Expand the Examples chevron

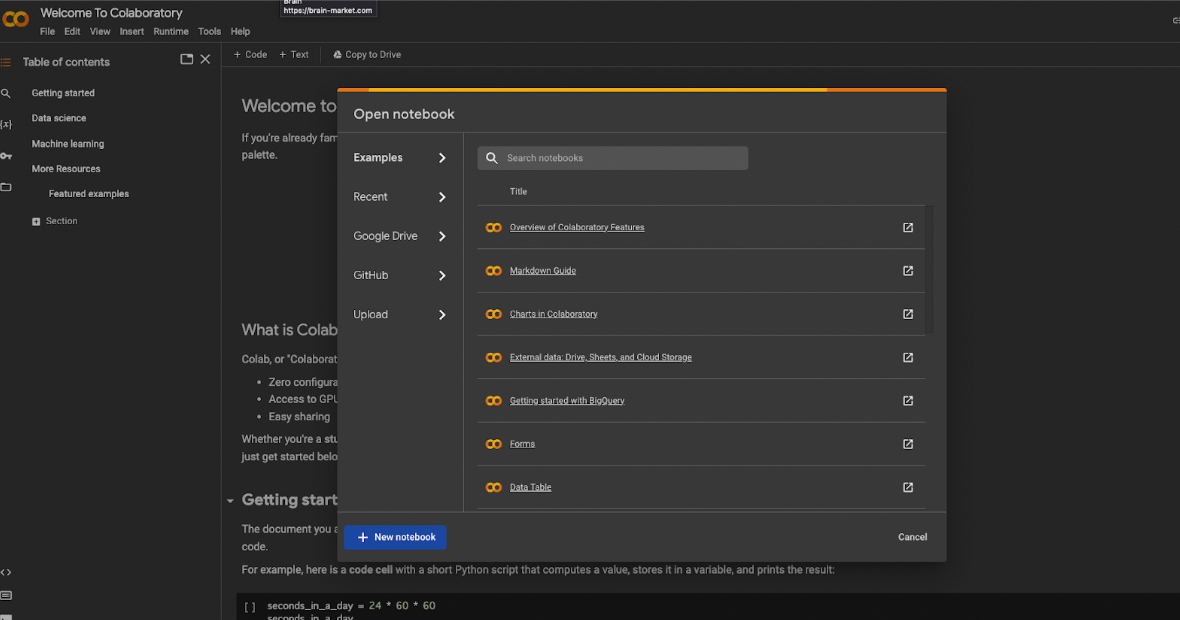click(x=442, y=158)
